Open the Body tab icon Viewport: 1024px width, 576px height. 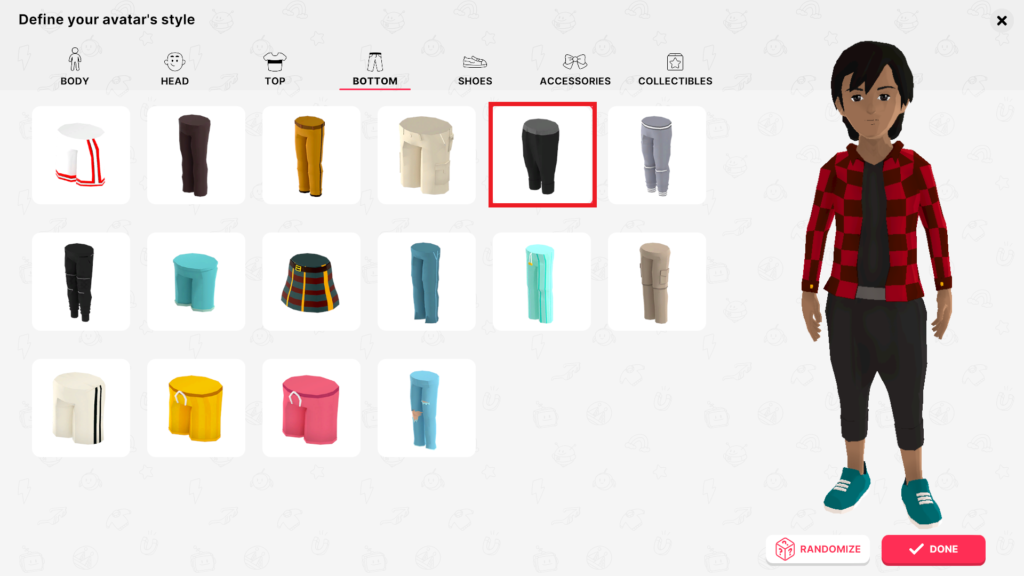[x=74, y=60]
